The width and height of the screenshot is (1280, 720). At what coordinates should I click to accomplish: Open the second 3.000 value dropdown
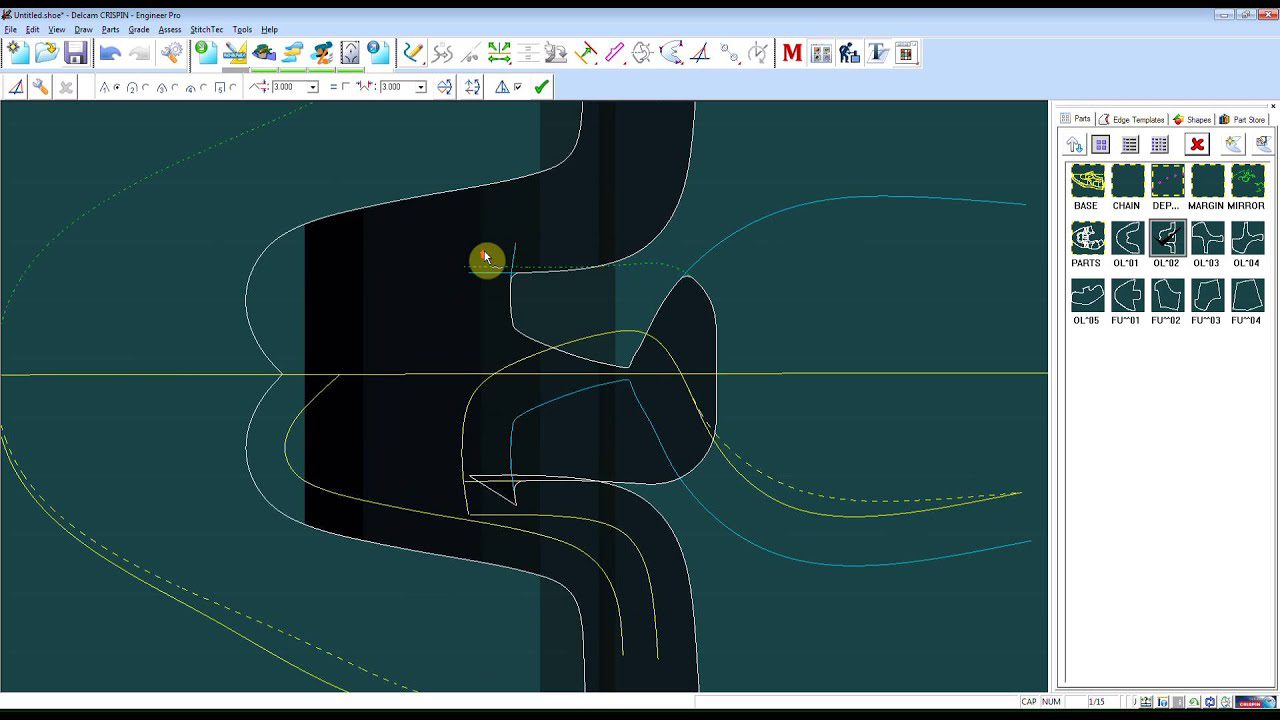point(421,88)
